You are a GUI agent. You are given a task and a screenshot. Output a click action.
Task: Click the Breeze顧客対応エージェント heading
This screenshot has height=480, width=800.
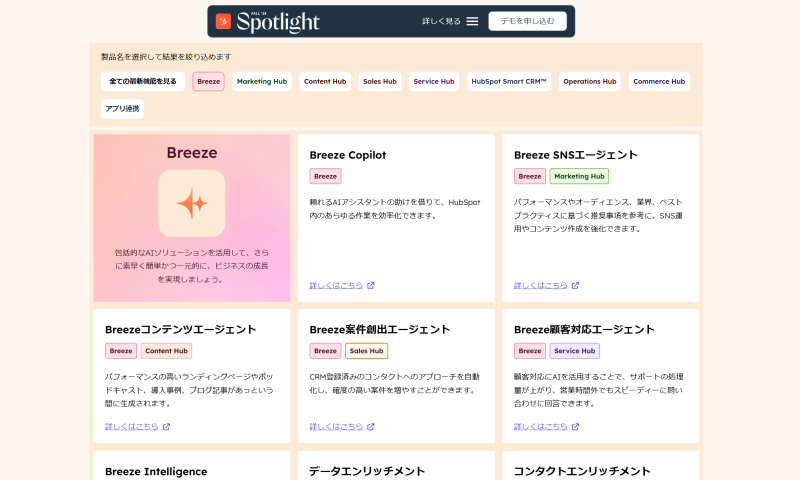tap(584, 330)
